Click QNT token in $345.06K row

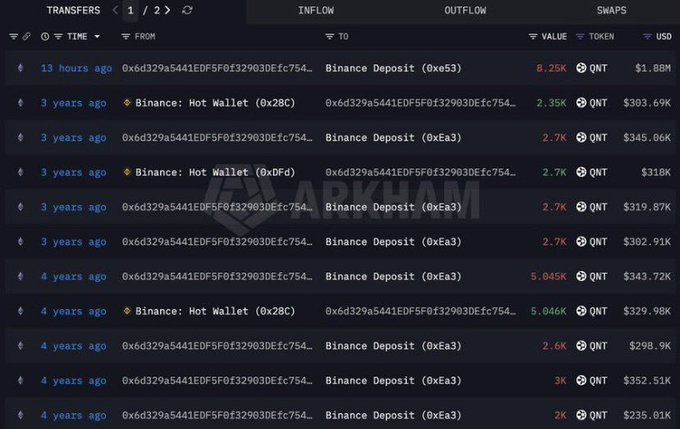click(x=592, y=138)
